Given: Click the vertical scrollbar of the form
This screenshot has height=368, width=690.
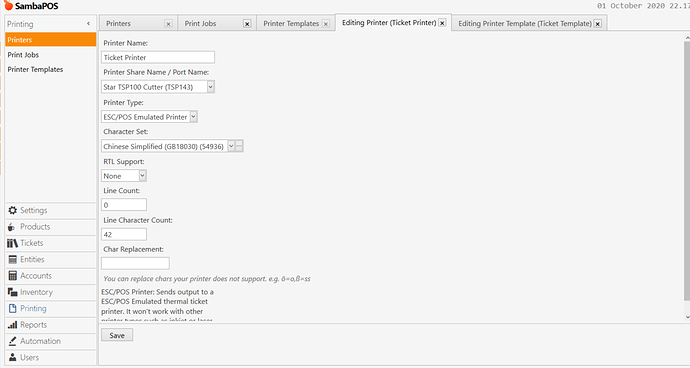Looking at the screenshot, I should point(687,171).
